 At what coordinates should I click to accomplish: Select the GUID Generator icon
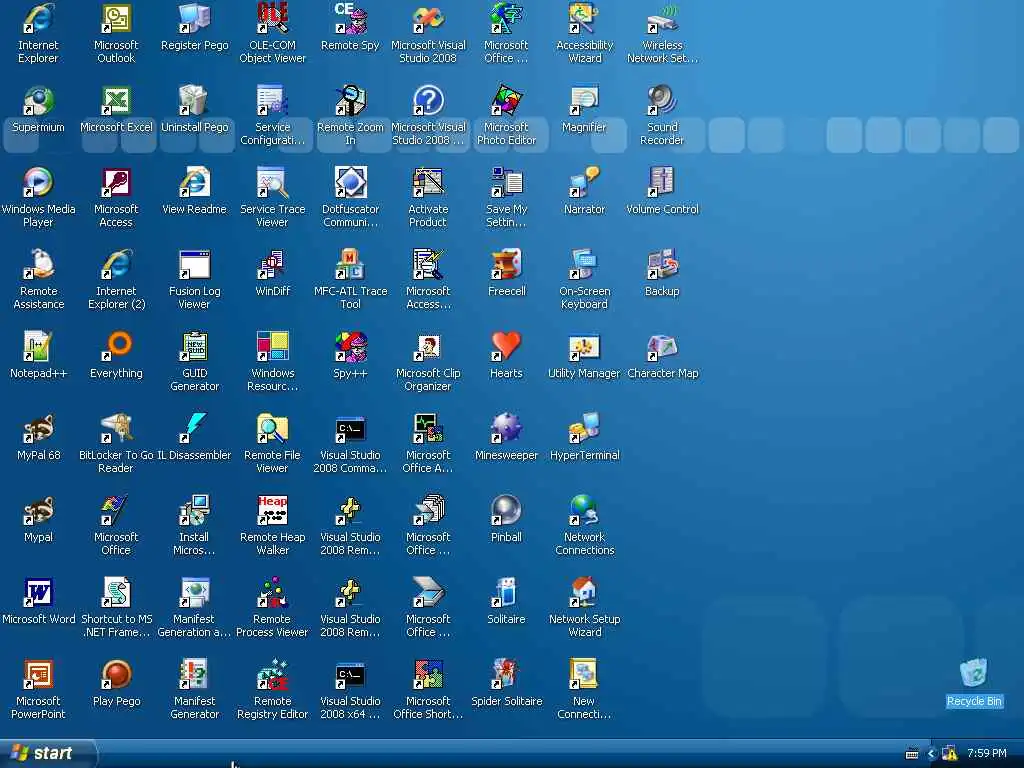[195, 347]
